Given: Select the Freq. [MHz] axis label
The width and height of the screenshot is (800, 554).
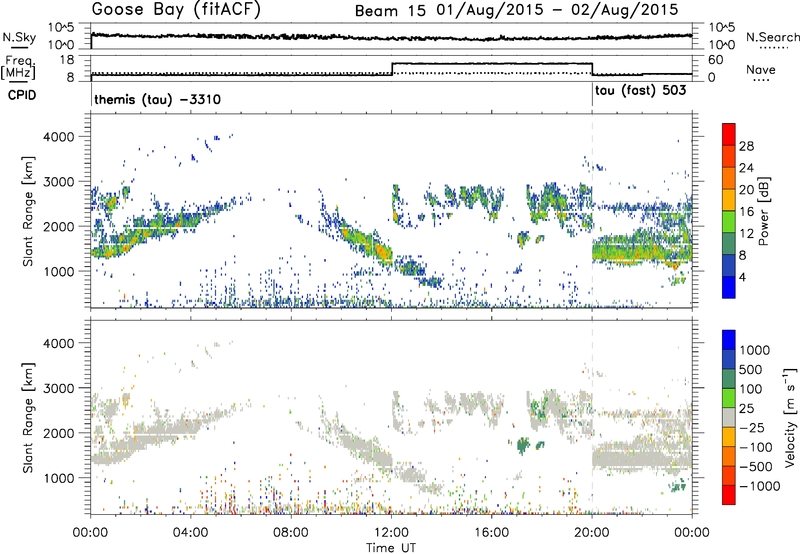Looking at the screenshot, I should click(18, 67).
